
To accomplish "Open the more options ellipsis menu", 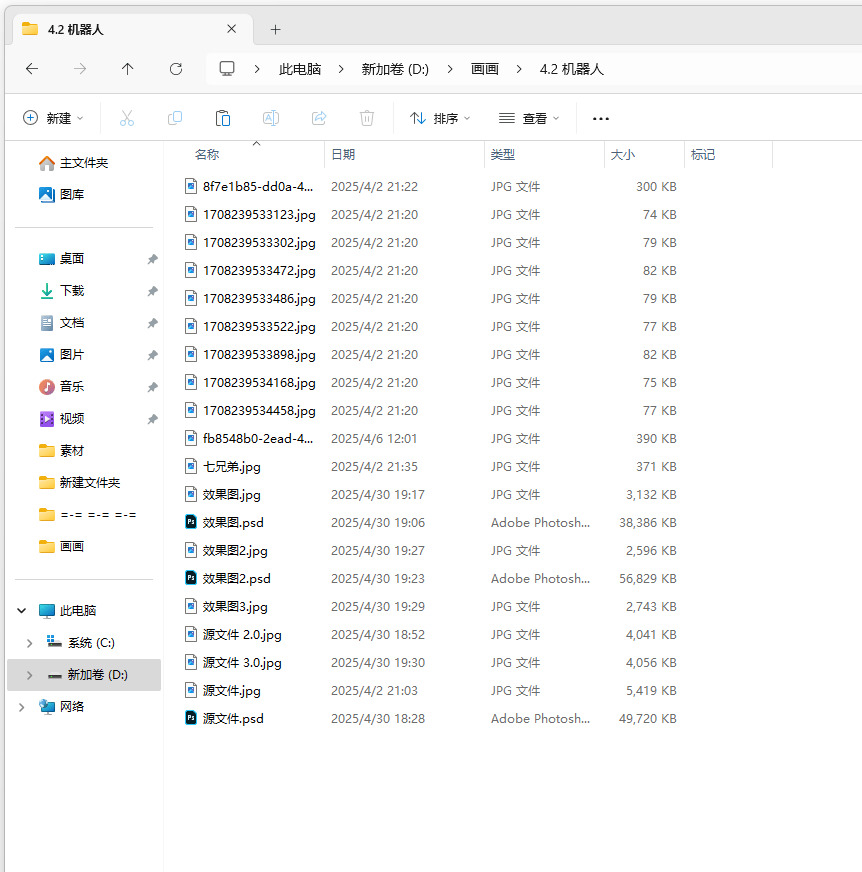I will 601,118.
